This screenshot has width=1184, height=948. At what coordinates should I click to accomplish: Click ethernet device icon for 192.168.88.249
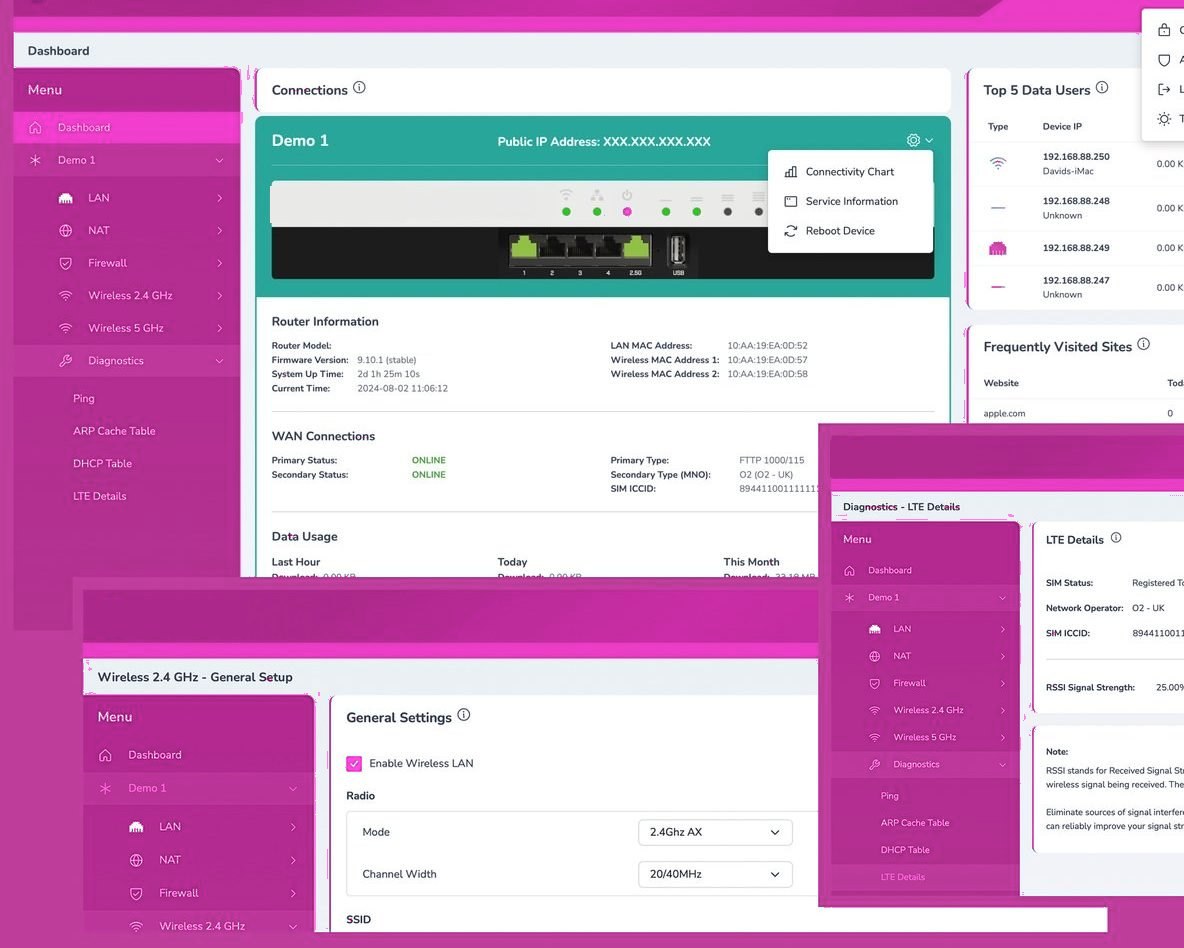point(997,248)
